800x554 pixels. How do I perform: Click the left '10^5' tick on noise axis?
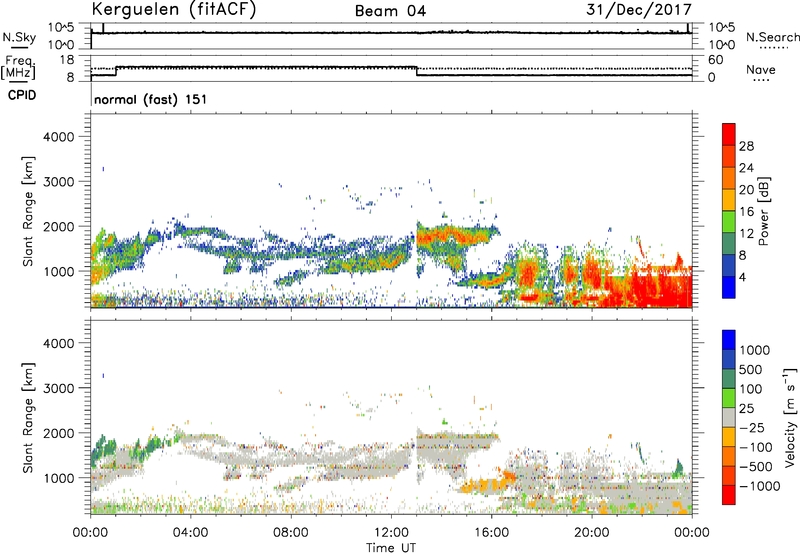[x=61, y=28]
